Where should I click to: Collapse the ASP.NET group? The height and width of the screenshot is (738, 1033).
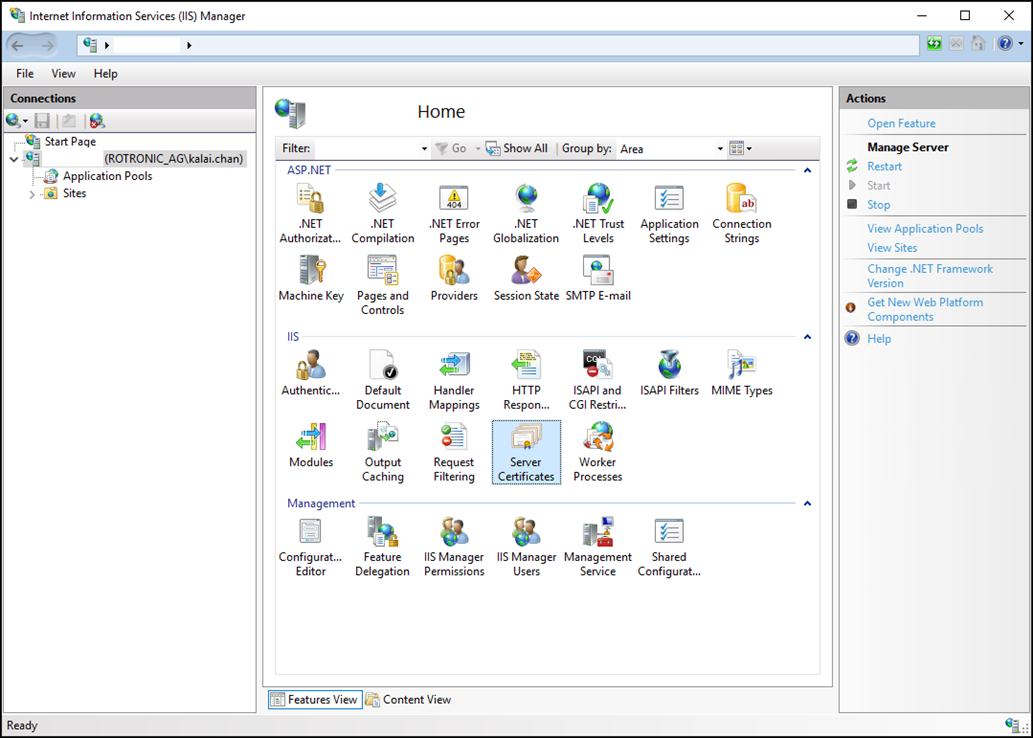[x=807, y=171]
